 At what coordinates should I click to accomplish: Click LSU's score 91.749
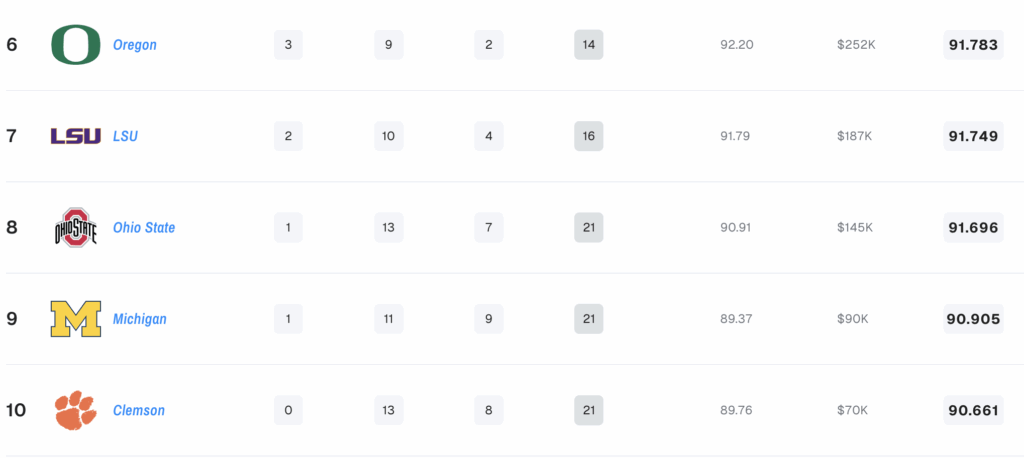coord(973,136)
